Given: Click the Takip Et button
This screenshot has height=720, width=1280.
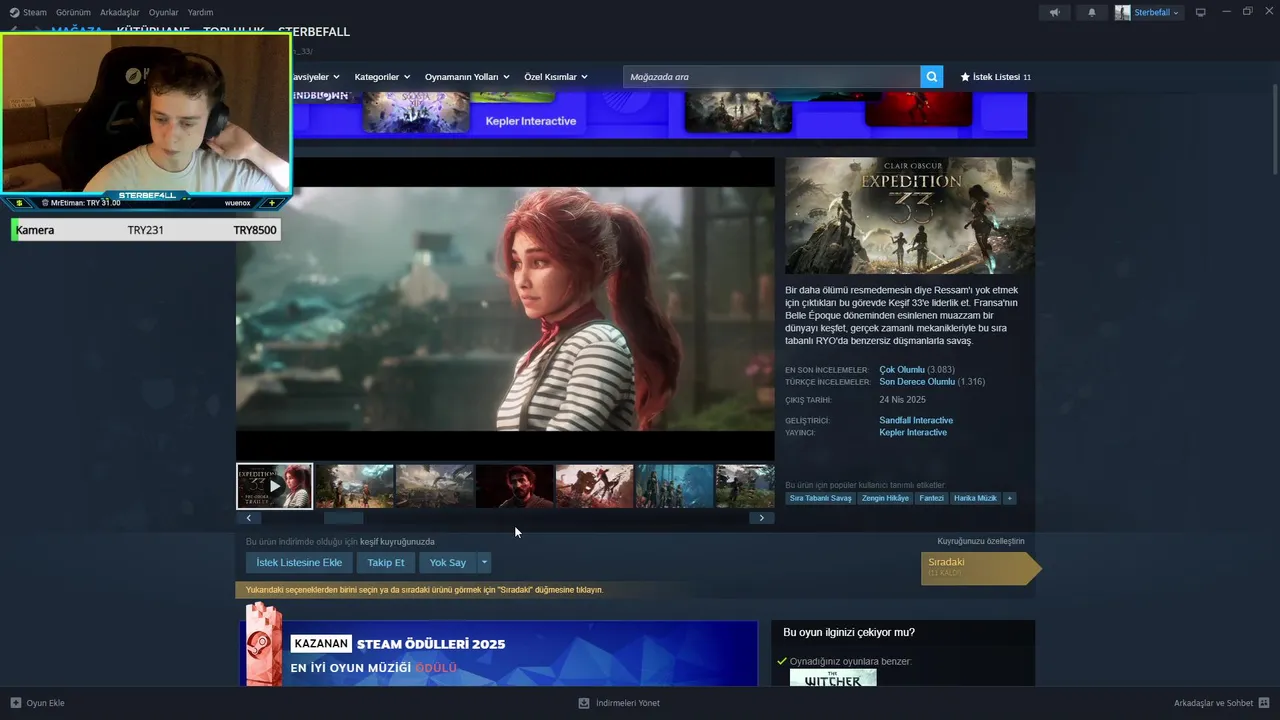Looking at the screenshot, I should (x=386, y=562).
